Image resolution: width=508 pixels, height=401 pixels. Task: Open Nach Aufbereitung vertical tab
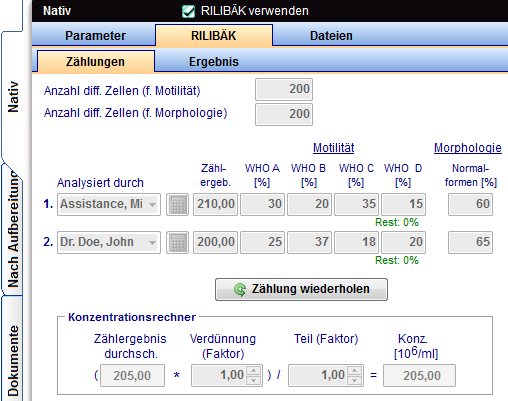[x=13, y=230]
